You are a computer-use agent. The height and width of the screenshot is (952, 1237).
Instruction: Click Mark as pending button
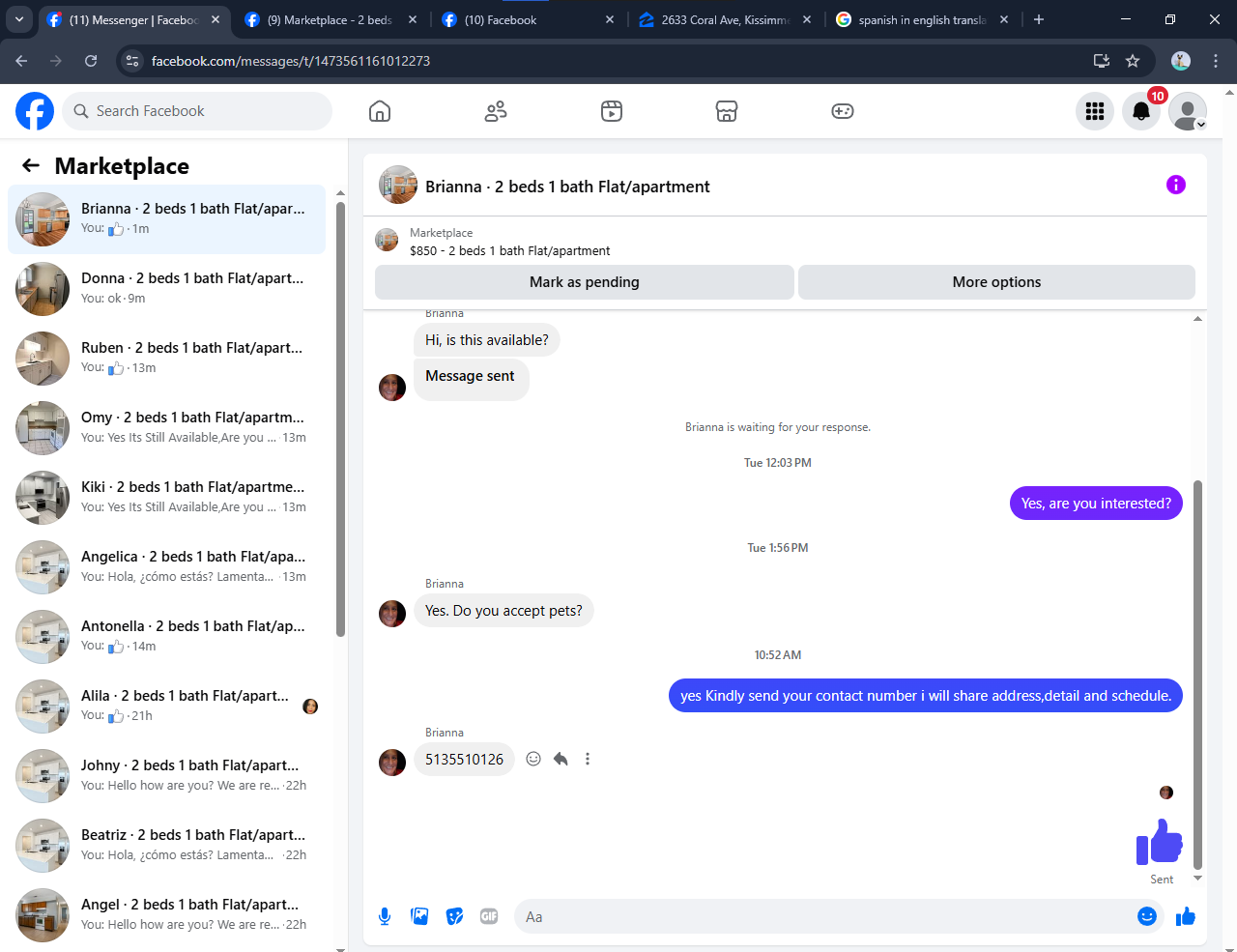click(585, 282)
